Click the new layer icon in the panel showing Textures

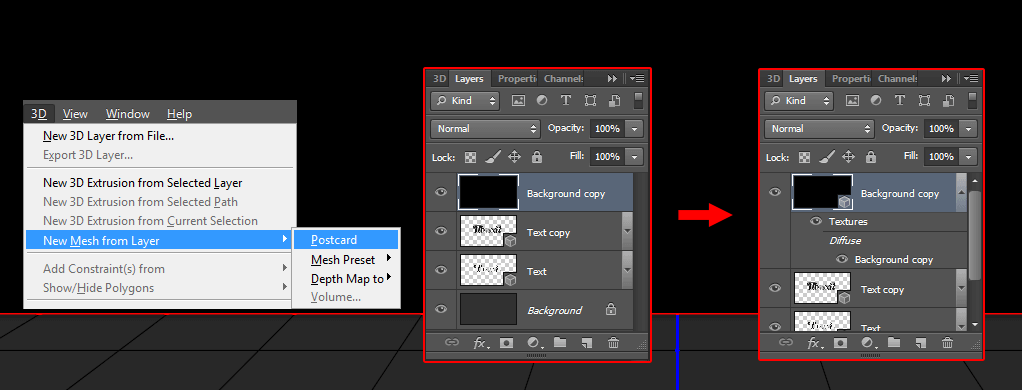pyautogui.click(x=920, y=342)
